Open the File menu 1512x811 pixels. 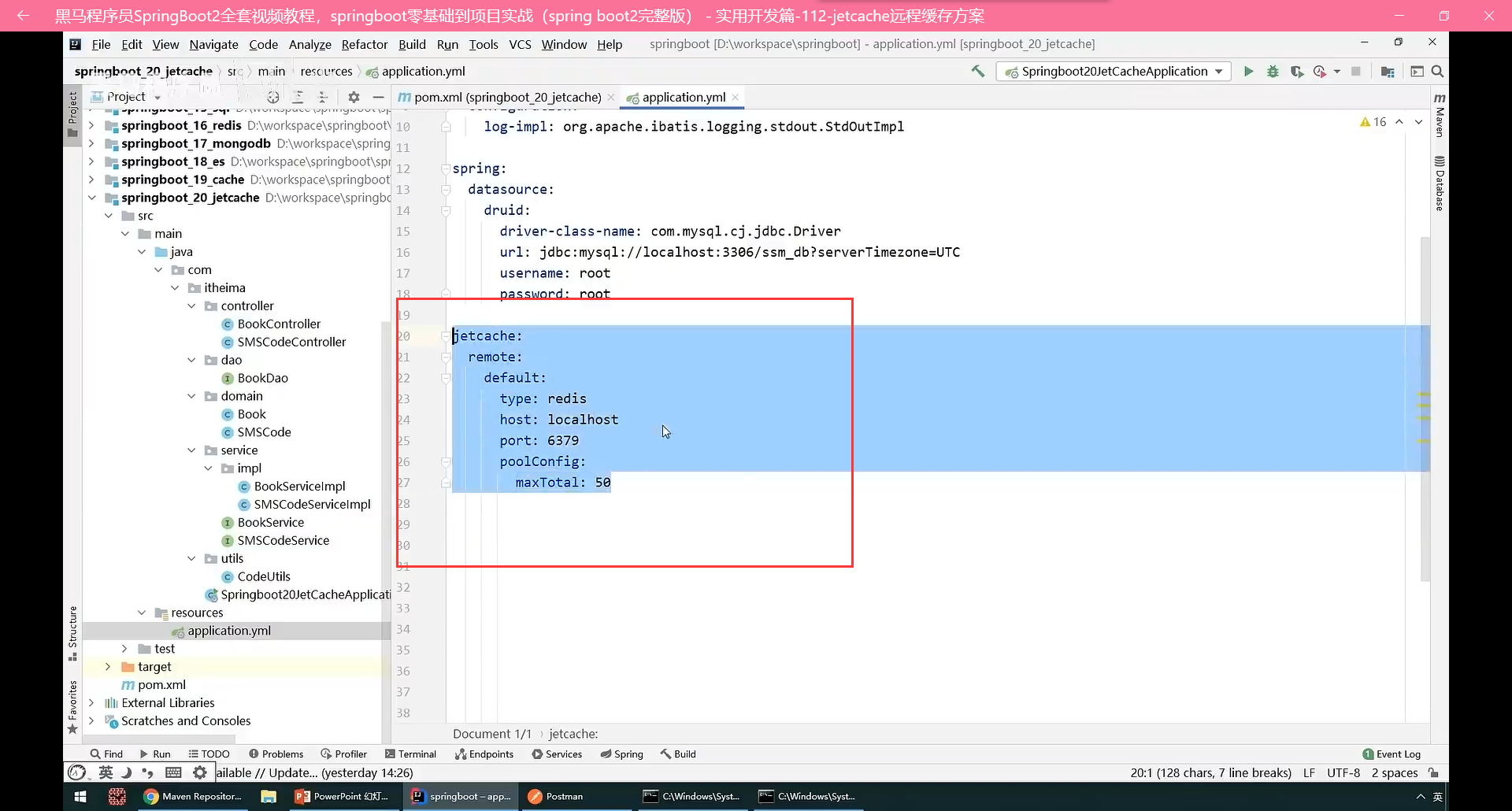pos(101,44)
